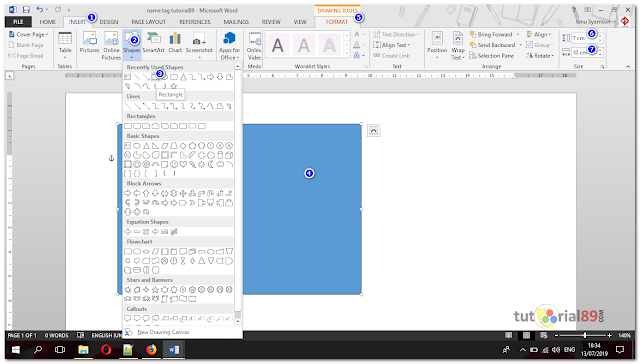
Task: Undo the last action
Action: [39, 9]
